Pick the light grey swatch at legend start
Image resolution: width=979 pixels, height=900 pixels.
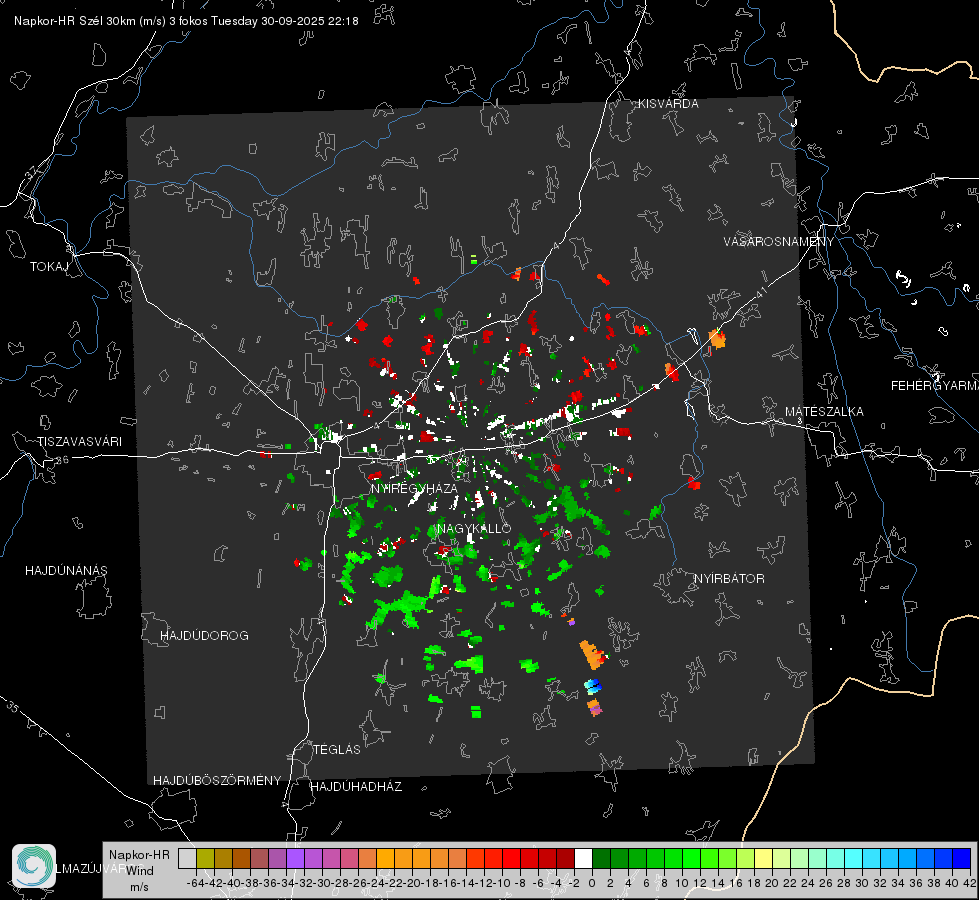point(187,858)
